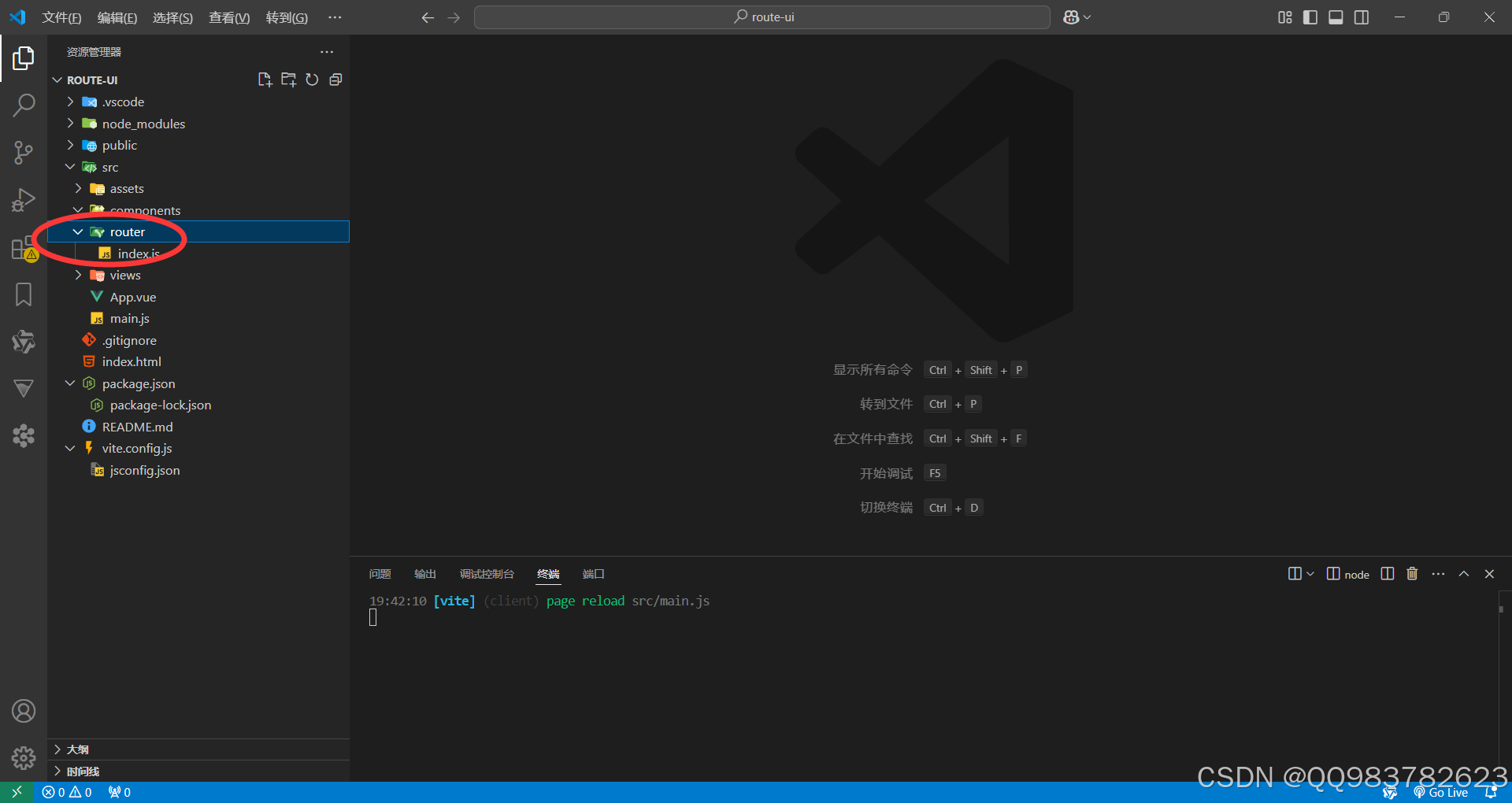The height and width of the screenshot is (803, 1512).
Task: Collapse all folders in explorer
Action: (335, 80)
